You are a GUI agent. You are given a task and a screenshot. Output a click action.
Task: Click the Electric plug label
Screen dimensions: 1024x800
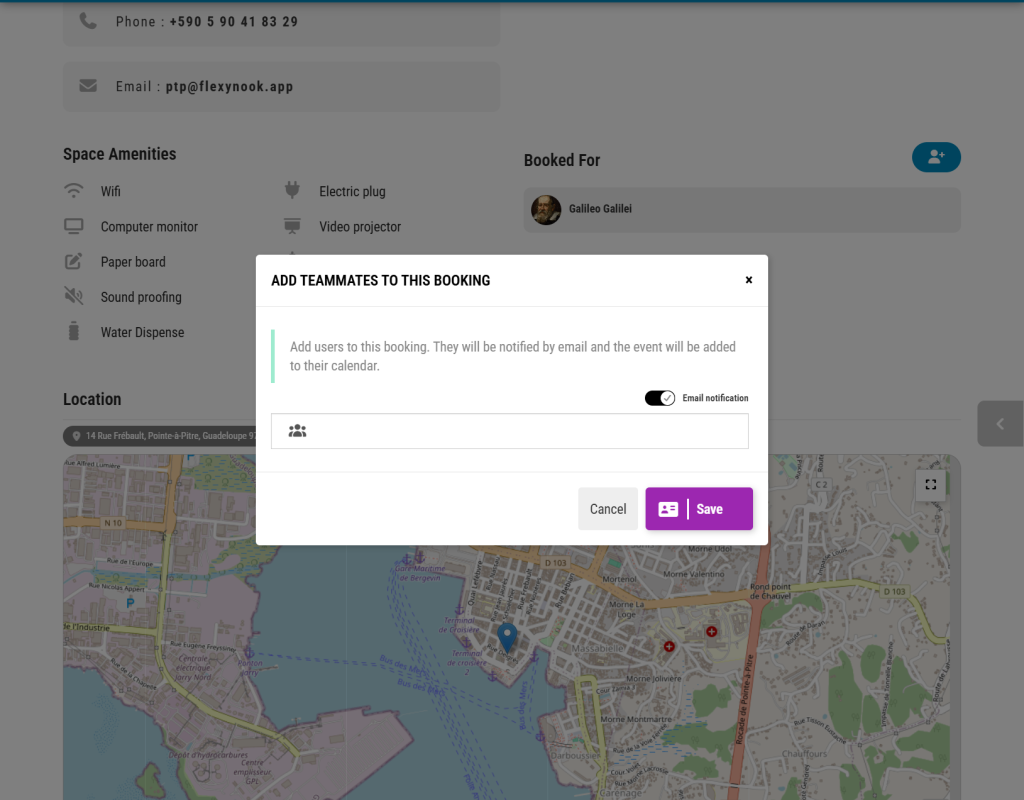point(352,191)
